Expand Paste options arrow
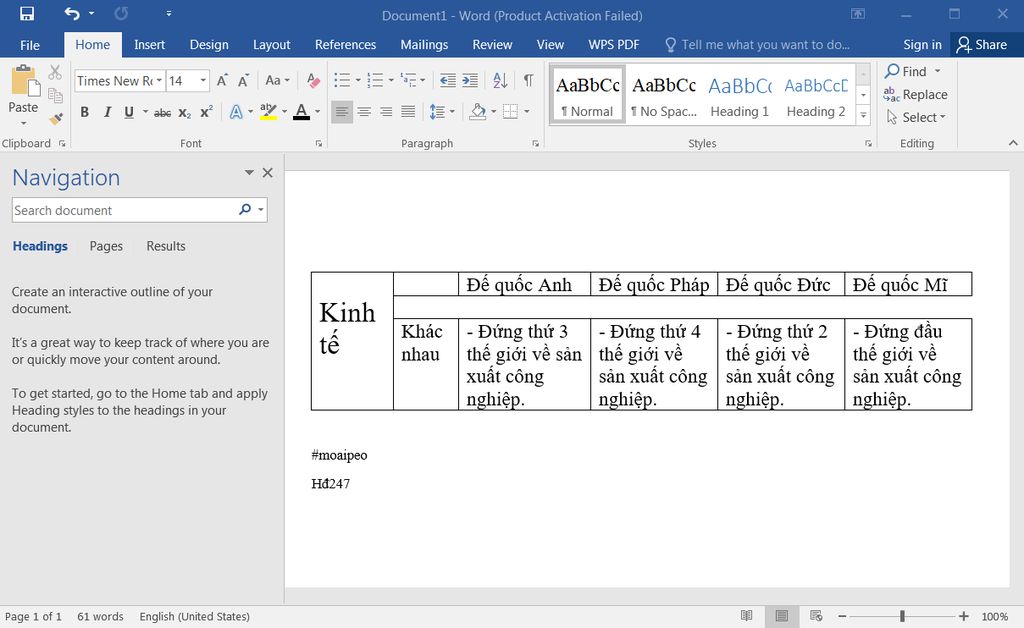 pyautogui.click(x=24, y=123)
